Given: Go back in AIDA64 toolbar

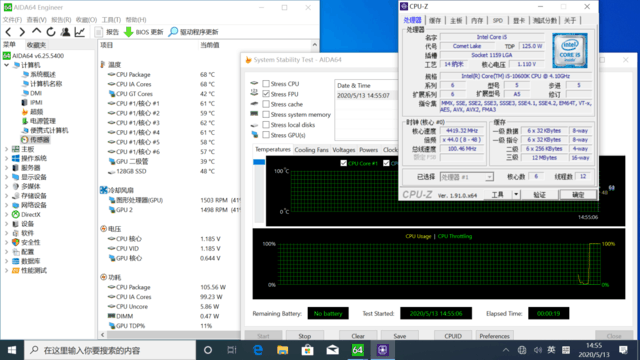Looking at the screenshot, I should point(8,31).
